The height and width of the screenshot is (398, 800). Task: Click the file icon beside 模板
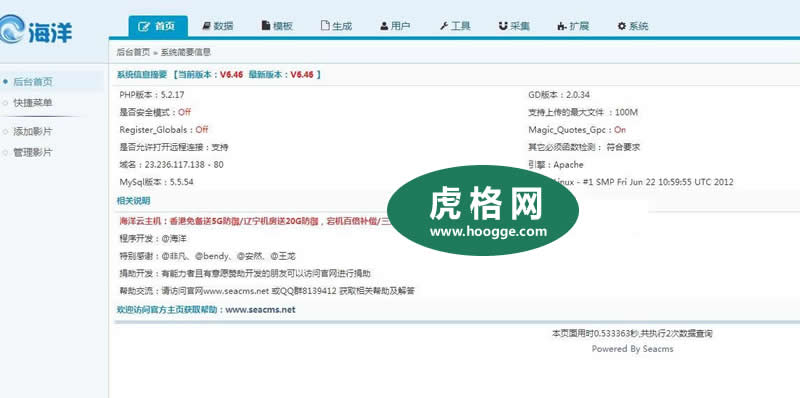click(265, 26)
